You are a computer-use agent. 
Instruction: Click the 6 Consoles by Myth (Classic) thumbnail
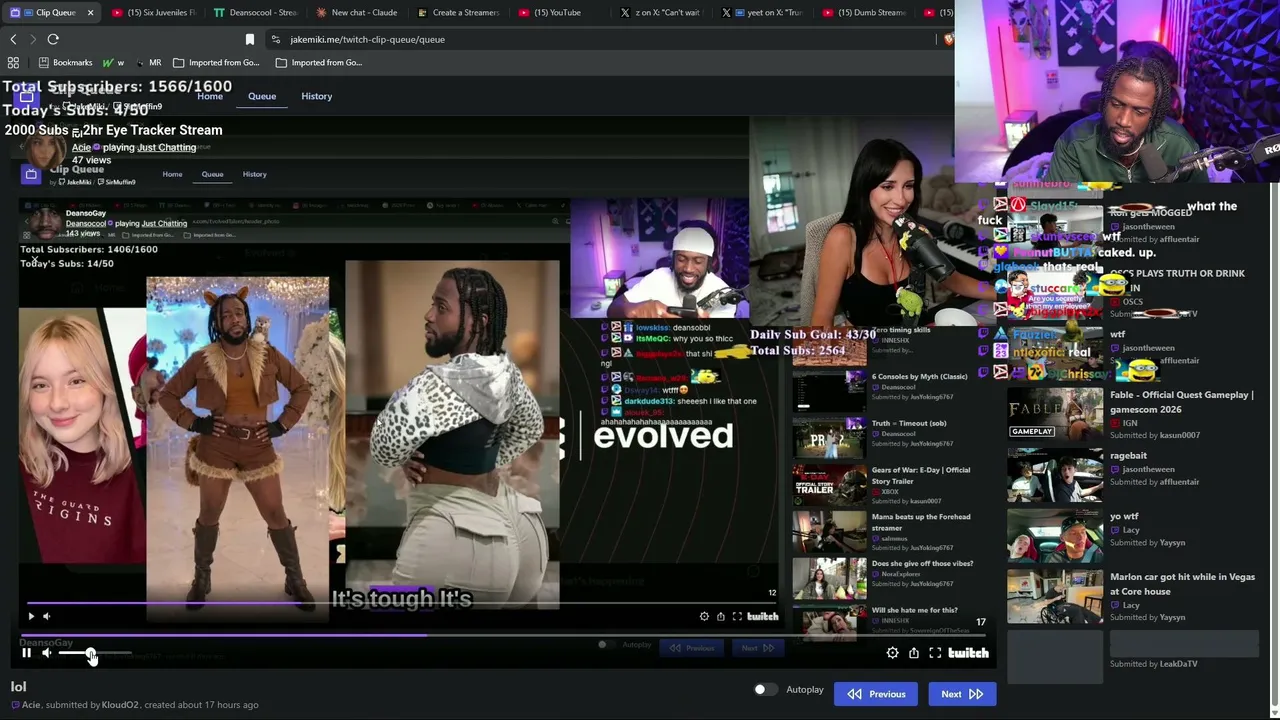tap(829, 390)
